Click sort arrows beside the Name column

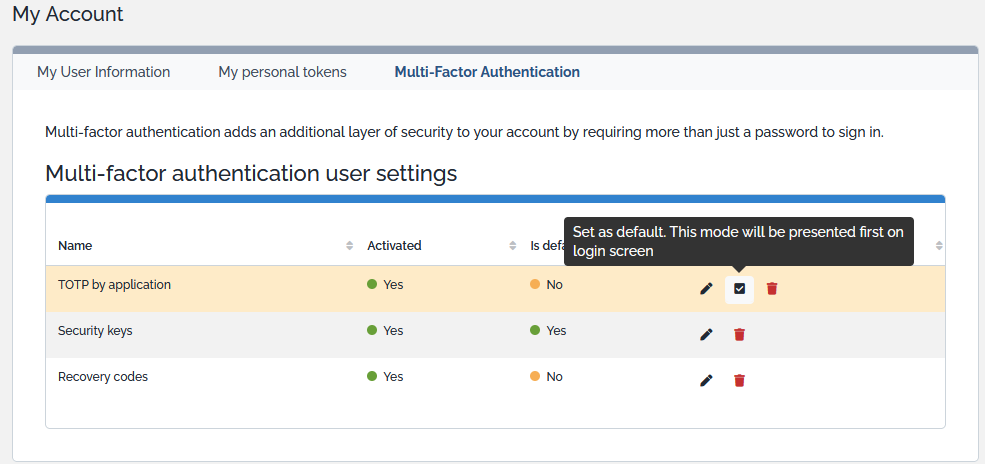point(349,246)
